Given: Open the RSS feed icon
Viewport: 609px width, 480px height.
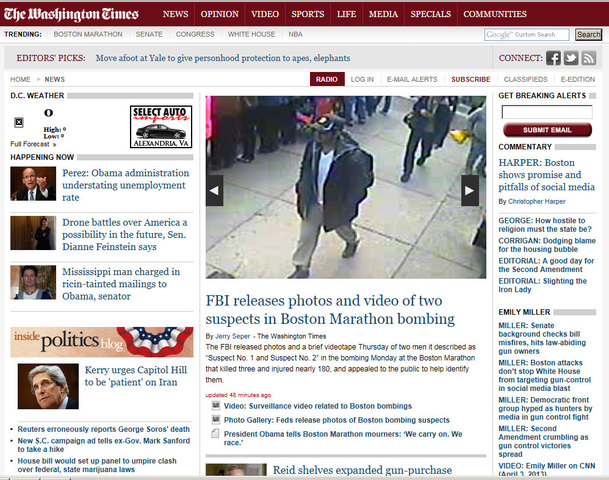Looking at the screenshot, I should tap(589, 58).
